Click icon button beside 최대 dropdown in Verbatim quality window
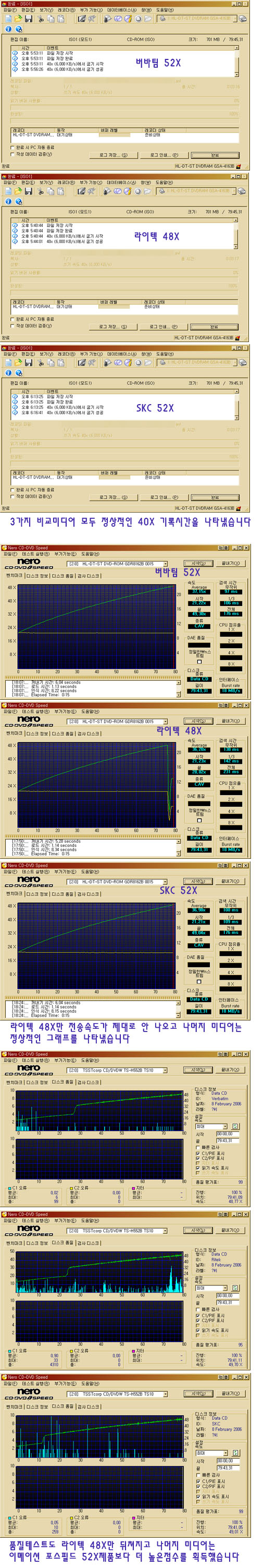This screenshot has height=1568, width=276. [x=236, y=1127]
